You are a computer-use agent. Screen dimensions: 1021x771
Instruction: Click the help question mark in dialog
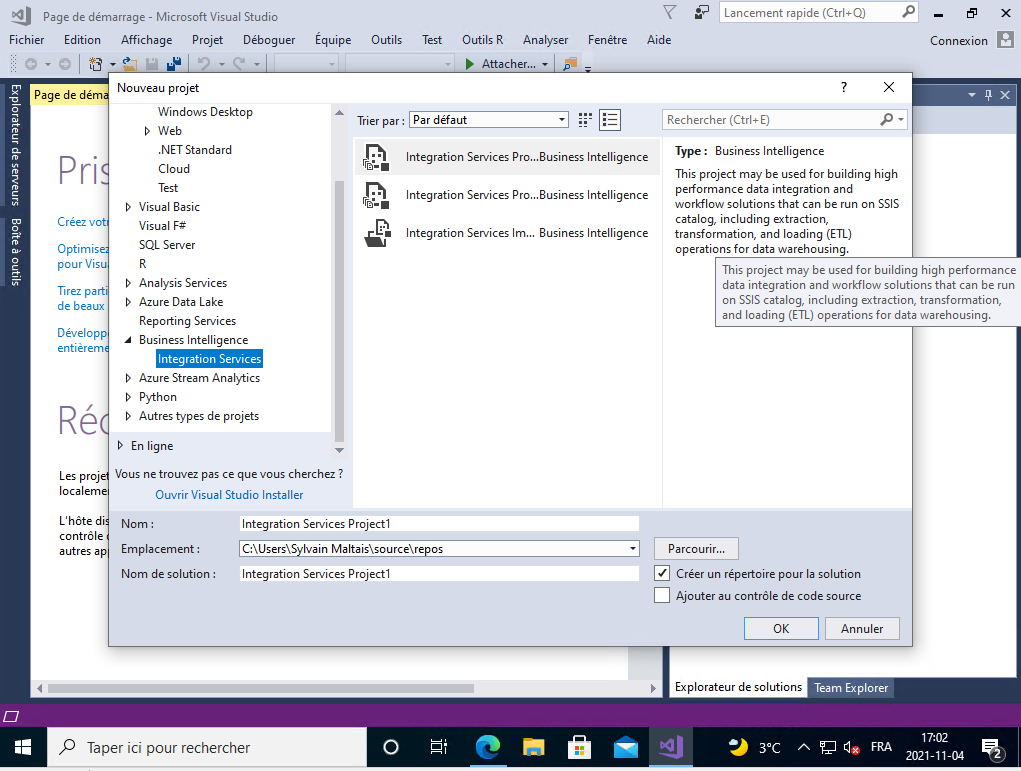point(843,88)
